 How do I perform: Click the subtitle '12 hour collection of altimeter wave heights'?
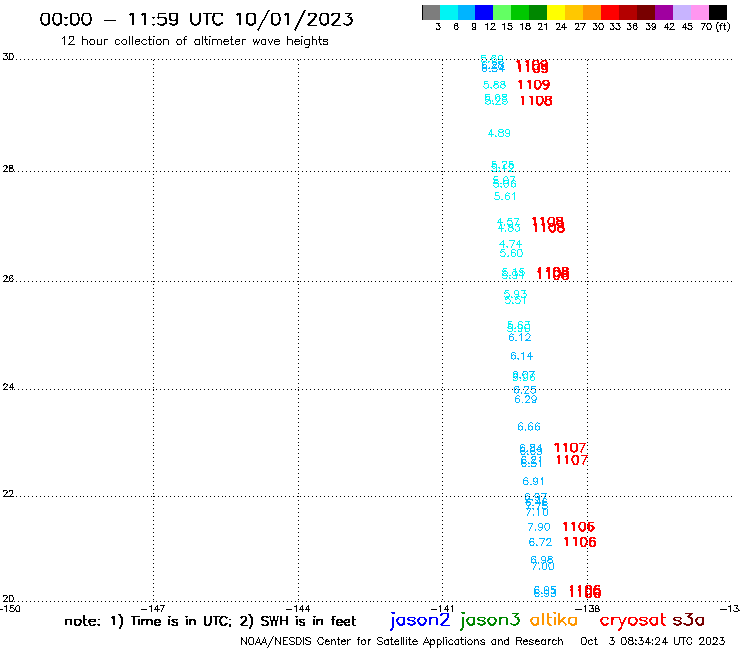194,41
